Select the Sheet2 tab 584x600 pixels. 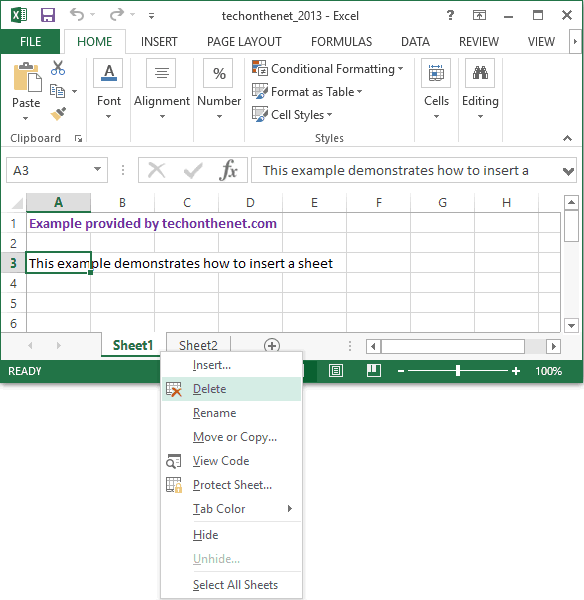(198, 346)
